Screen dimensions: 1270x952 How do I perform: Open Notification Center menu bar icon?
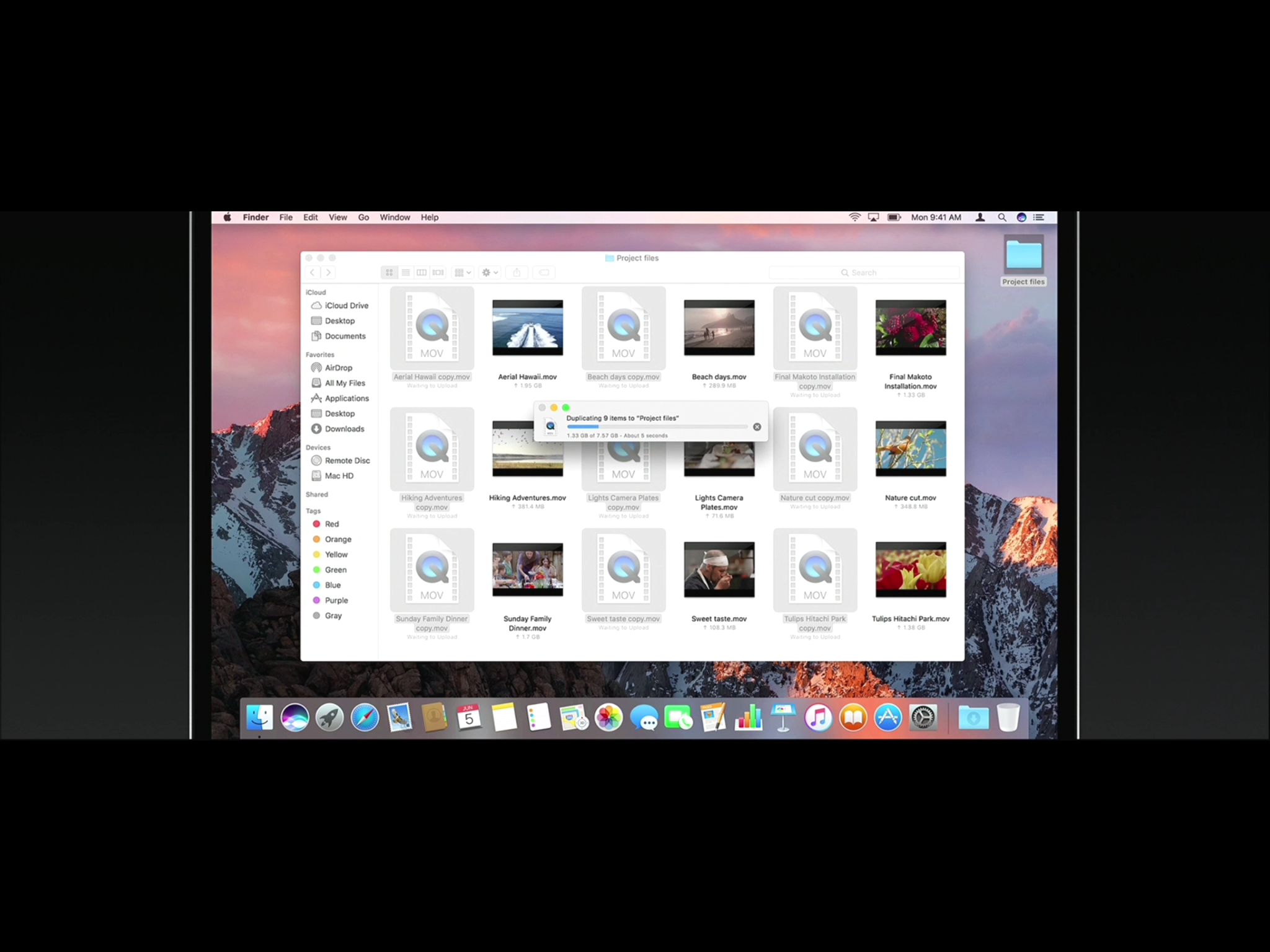coord(1039,218)
